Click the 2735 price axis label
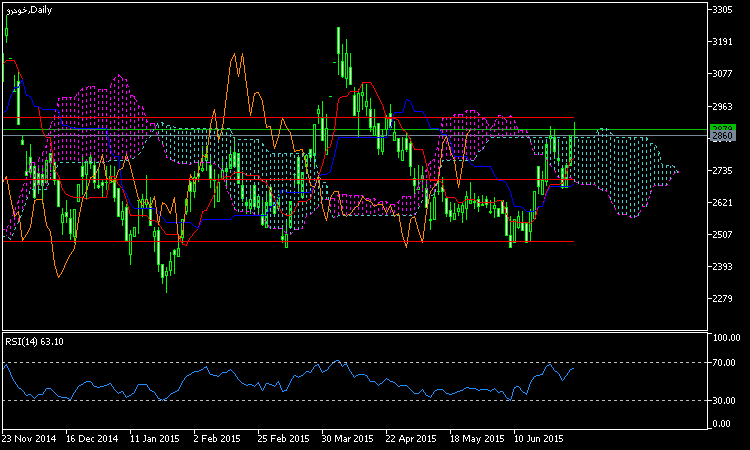This screenshot has height=450, width=750. tap(722, 171)
